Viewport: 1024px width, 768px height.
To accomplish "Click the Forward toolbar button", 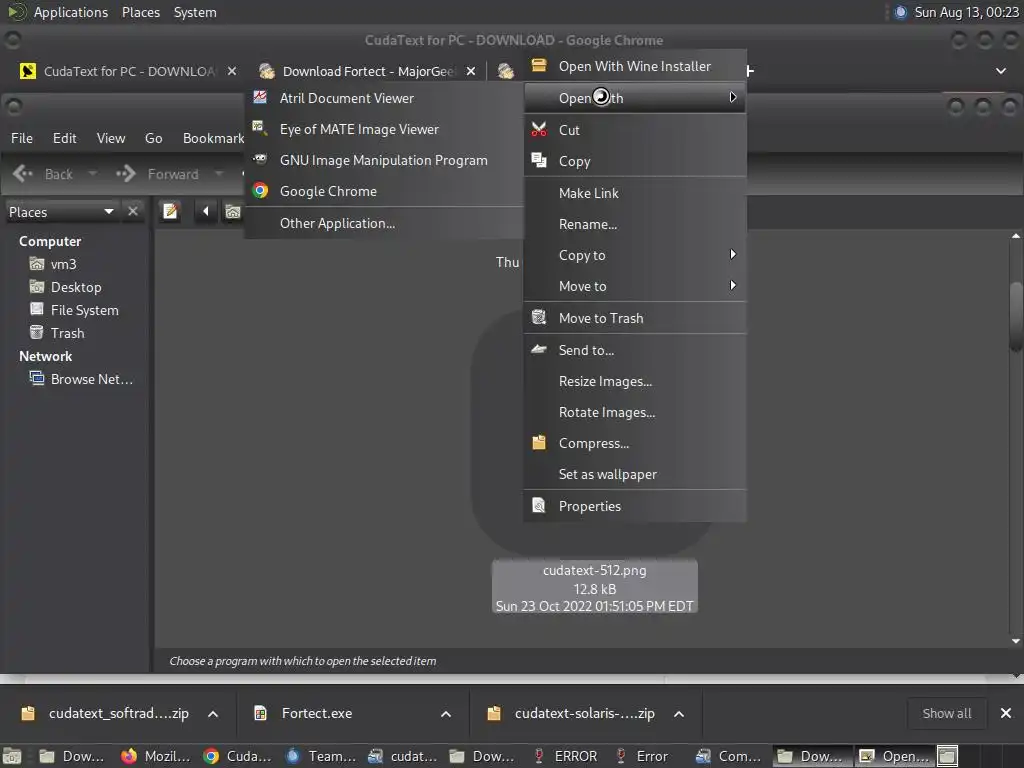I will tap(157, 174).
